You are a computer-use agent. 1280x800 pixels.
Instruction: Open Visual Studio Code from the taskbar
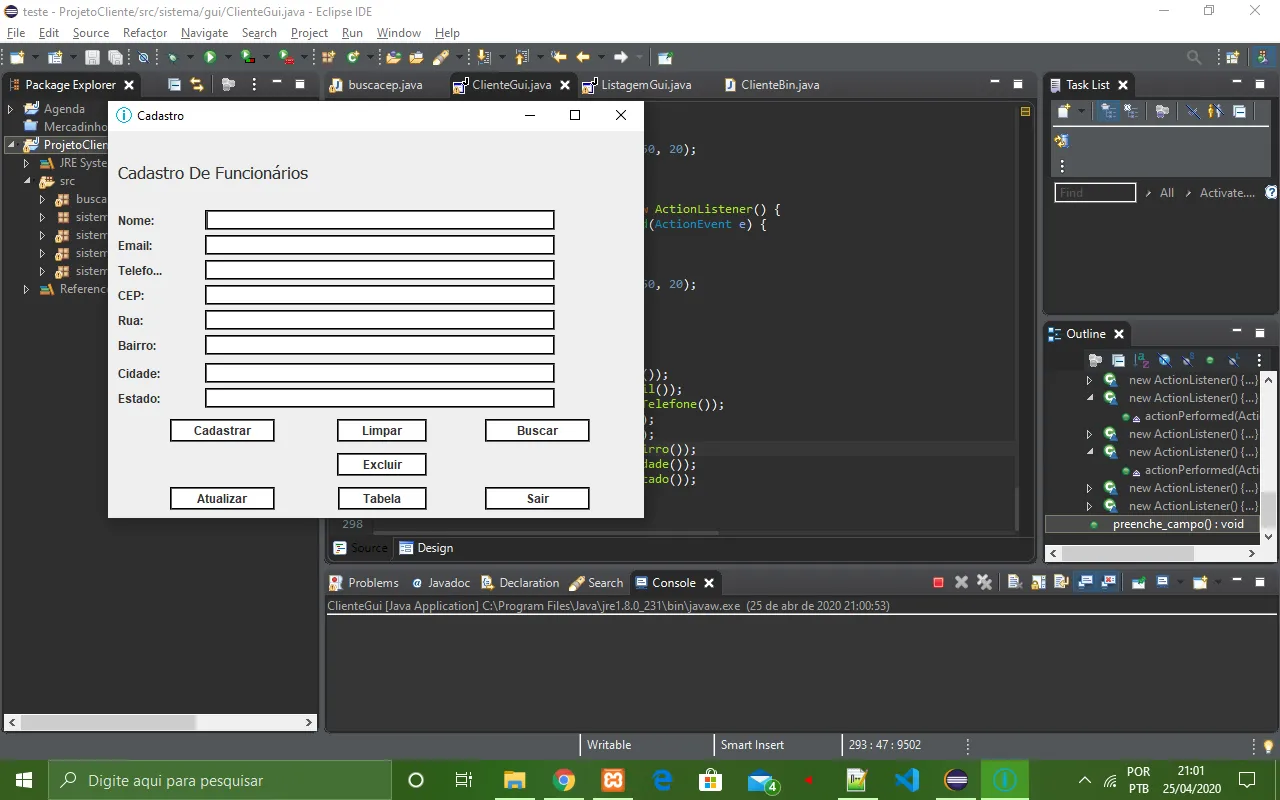(x=907, y=780)
